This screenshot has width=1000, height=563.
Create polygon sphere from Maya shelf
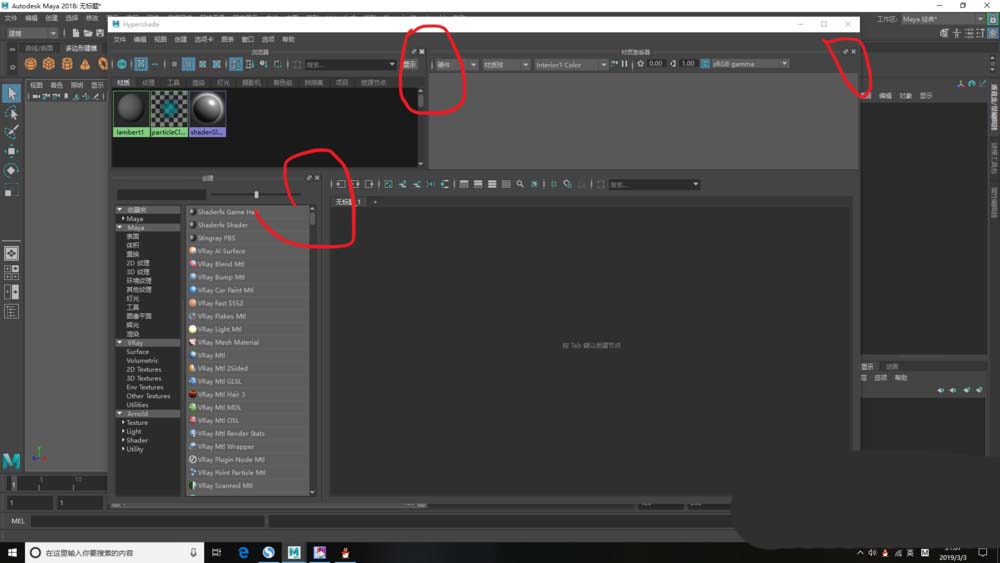tap(30, 64)
